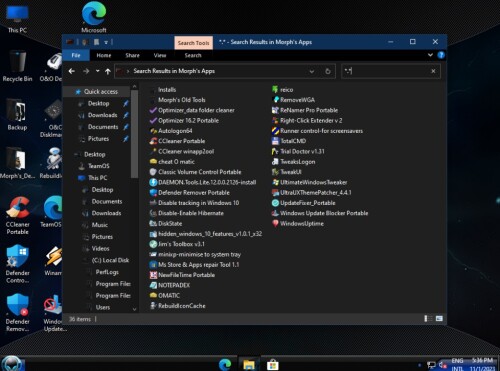The height and width of the screenshot is (371, 500).
Task: Launch Edge from the taskbar
Action: coord(225,364)
